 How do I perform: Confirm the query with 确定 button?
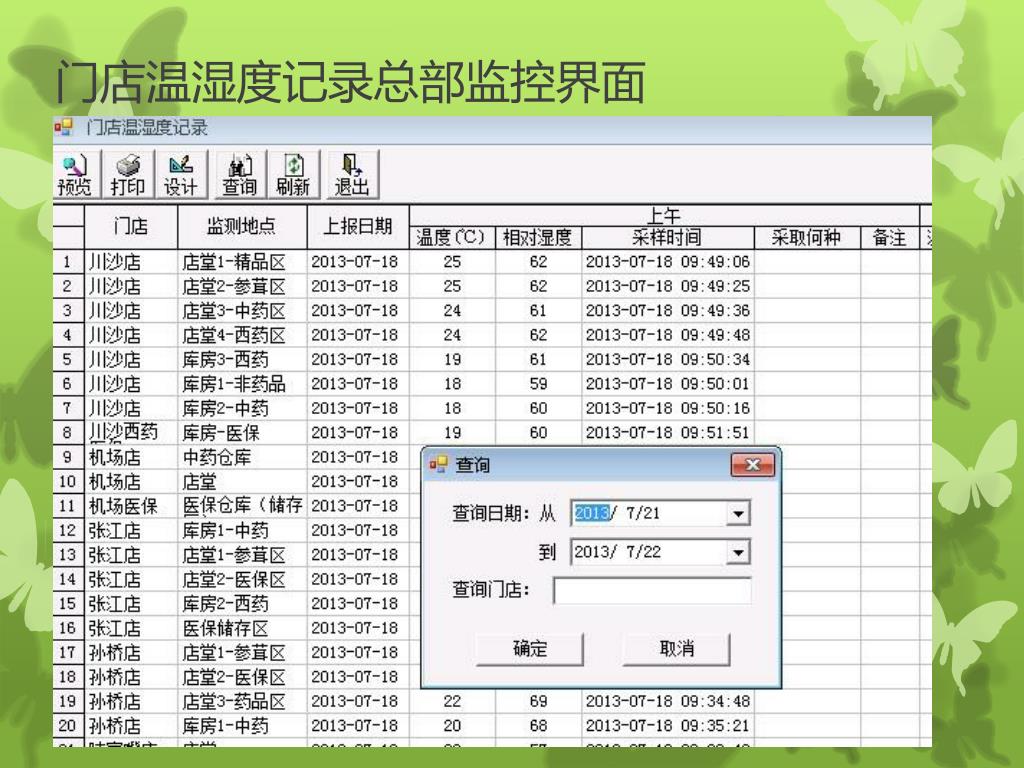point(530,648)
